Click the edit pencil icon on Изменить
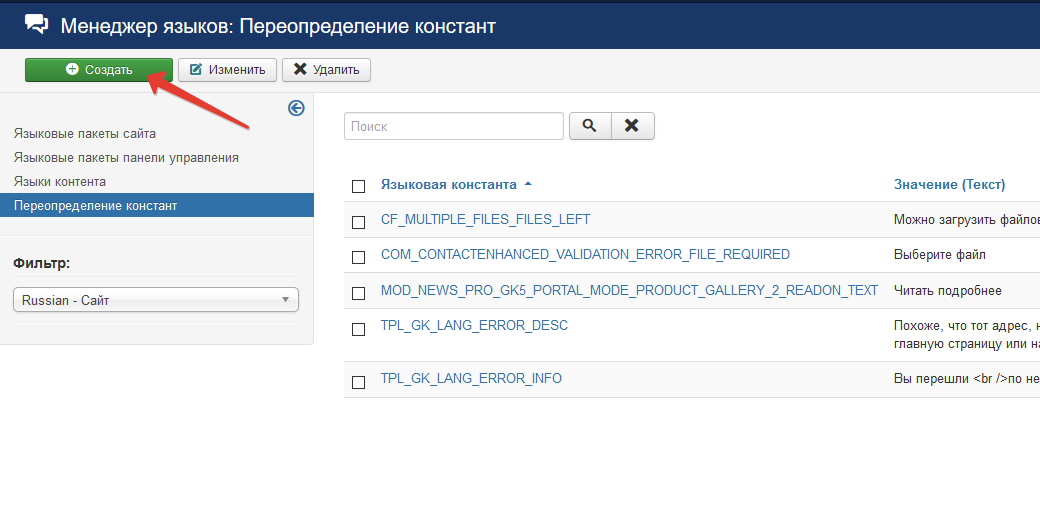The width and height of the screenshot is (1040, 507). coord(197,70)
